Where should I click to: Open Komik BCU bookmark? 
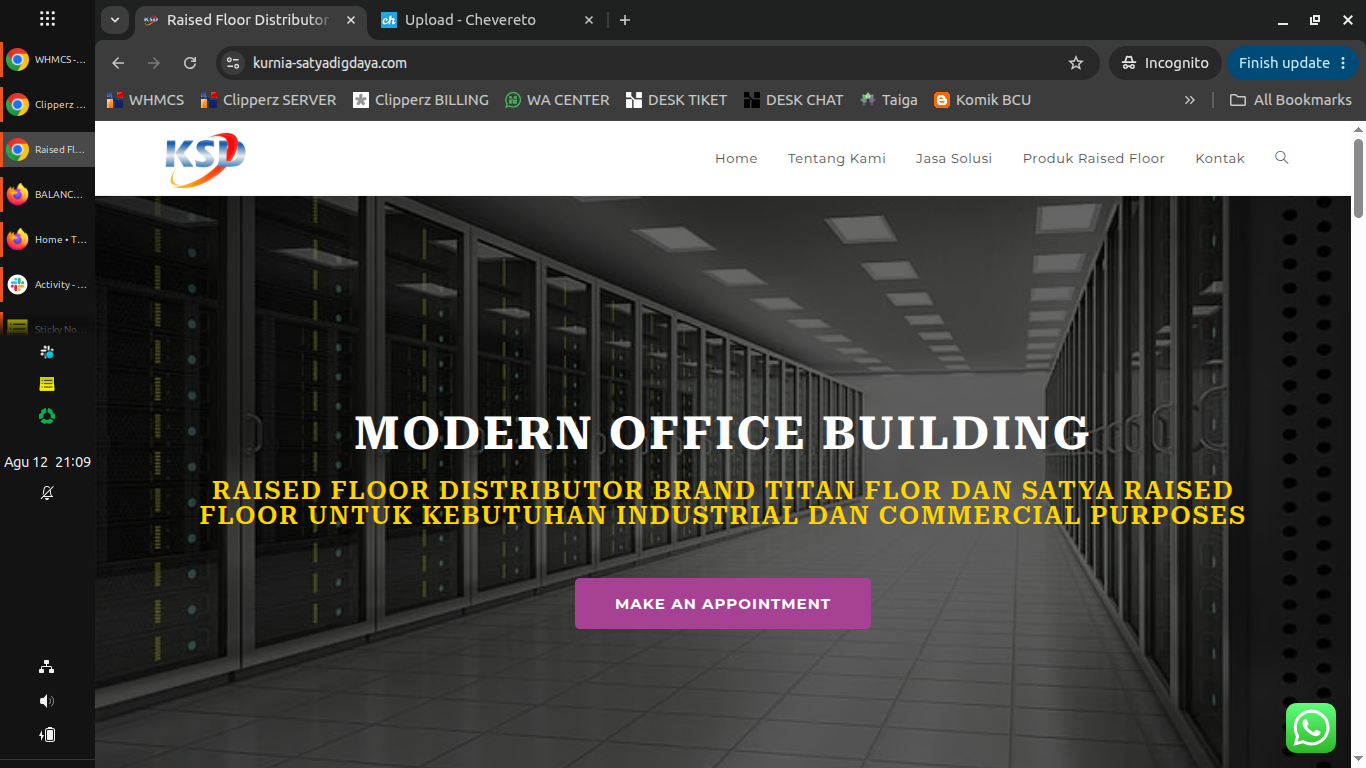click(x=982, y=100)
